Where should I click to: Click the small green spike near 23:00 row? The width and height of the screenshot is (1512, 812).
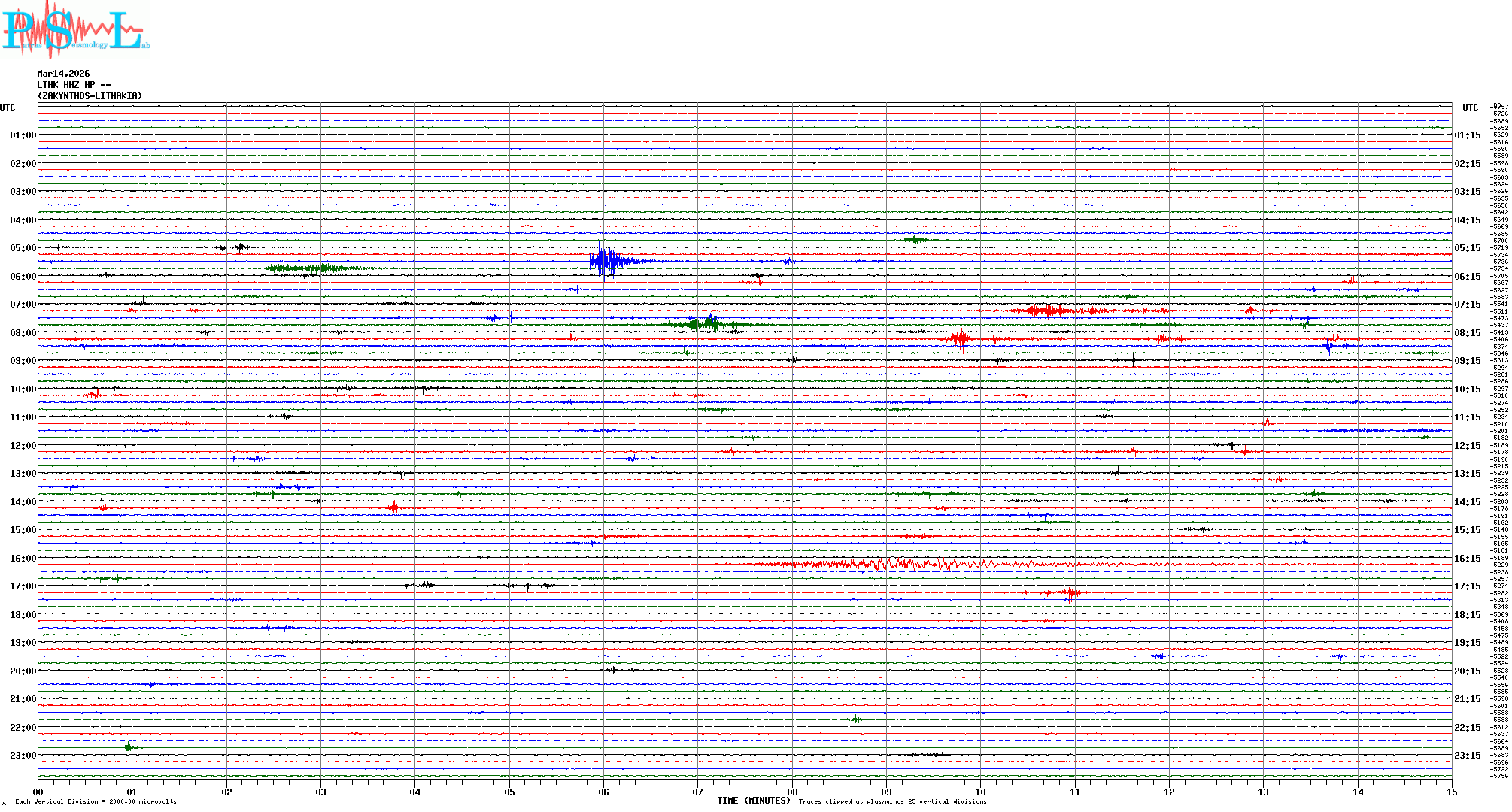(129, 747)
